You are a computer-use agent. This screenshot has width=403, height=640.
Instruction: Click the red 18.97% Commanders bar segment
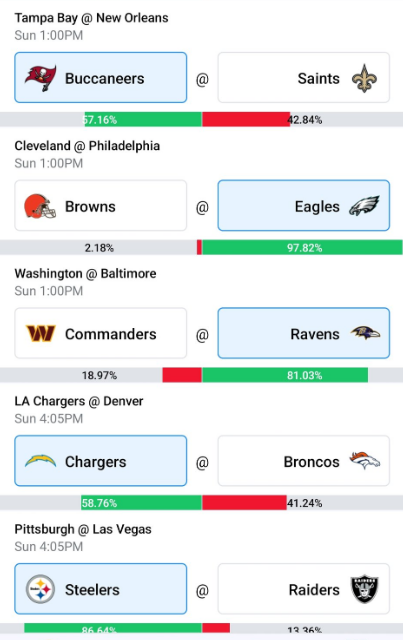182,375
